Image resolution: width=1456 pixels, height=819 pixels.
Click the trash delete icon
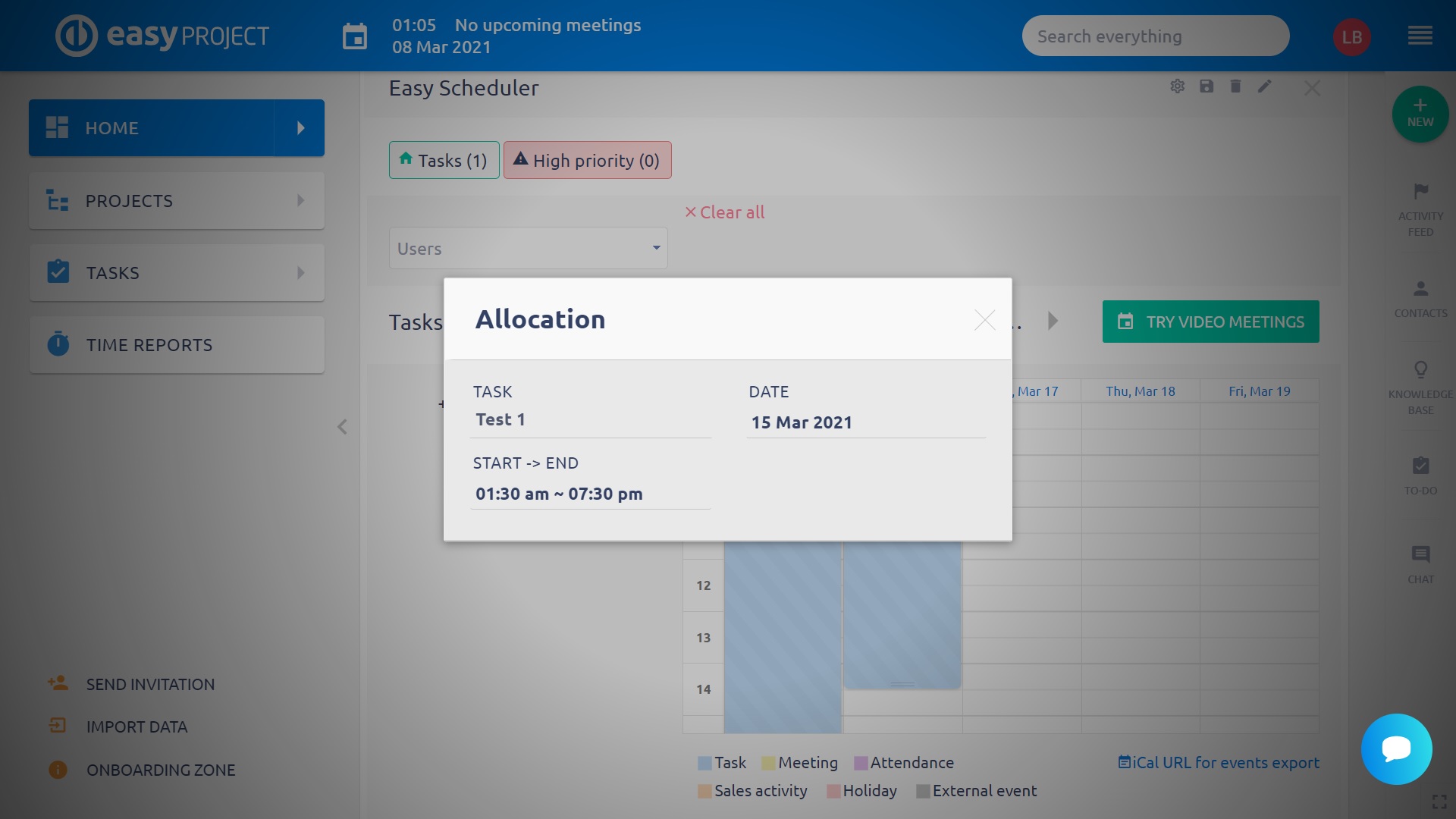click(1235, 86)
